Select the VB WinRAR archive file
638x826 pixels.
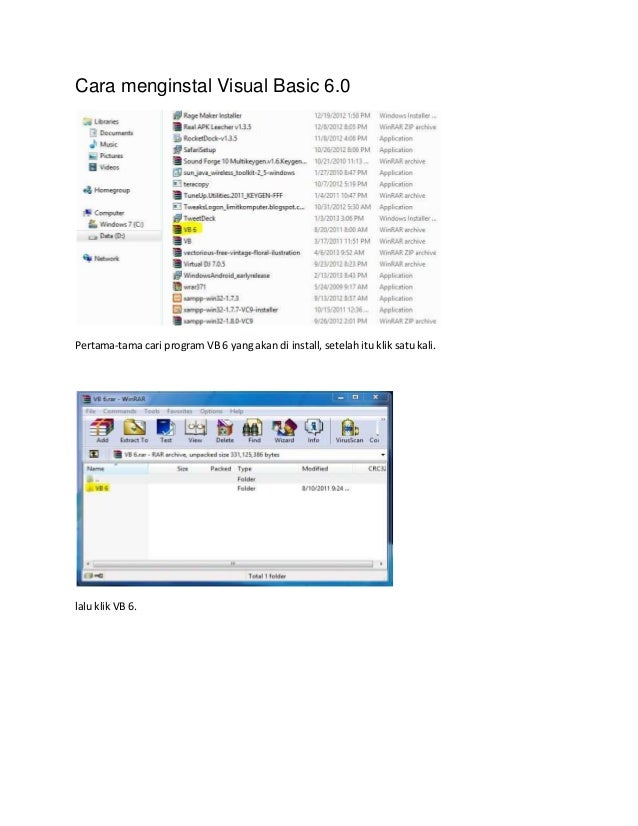[x=182, y=241]
